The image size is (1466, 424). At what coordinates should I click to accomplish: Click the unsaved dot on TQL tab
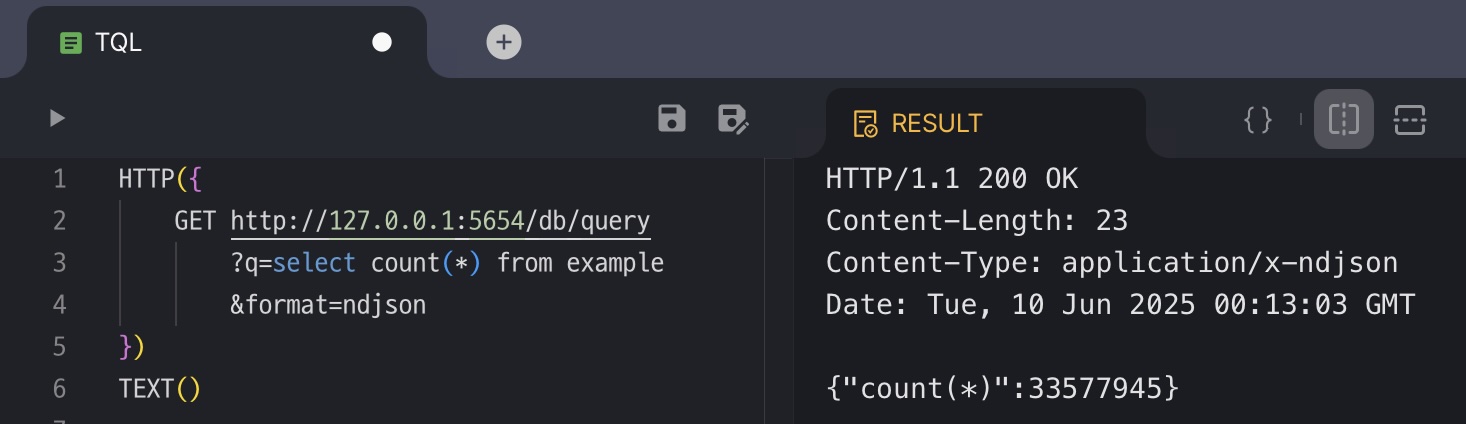[x=382, y=42]
